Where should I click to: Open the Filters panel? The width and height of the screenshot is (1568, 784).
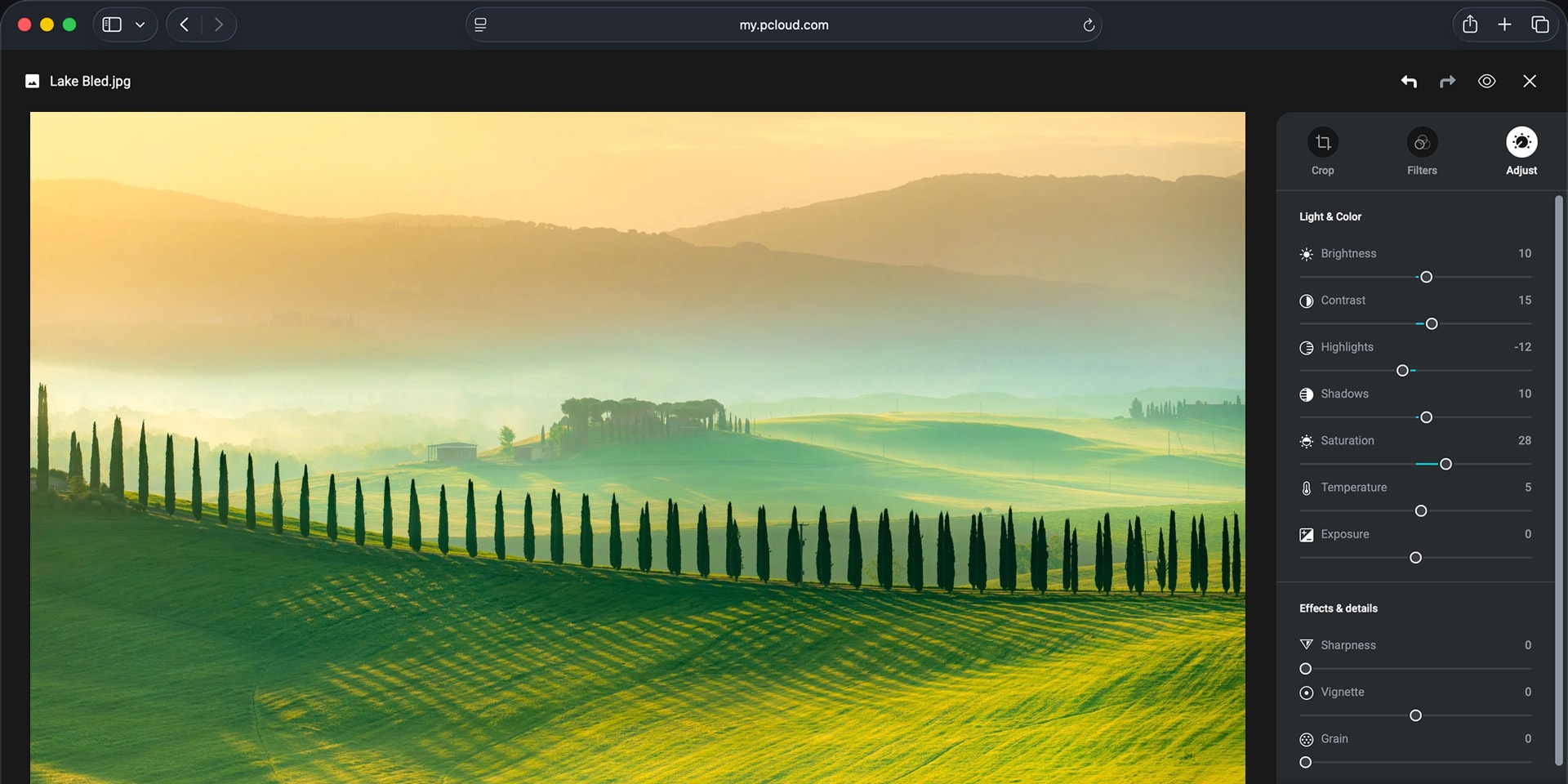click(x=1421, y=151)
